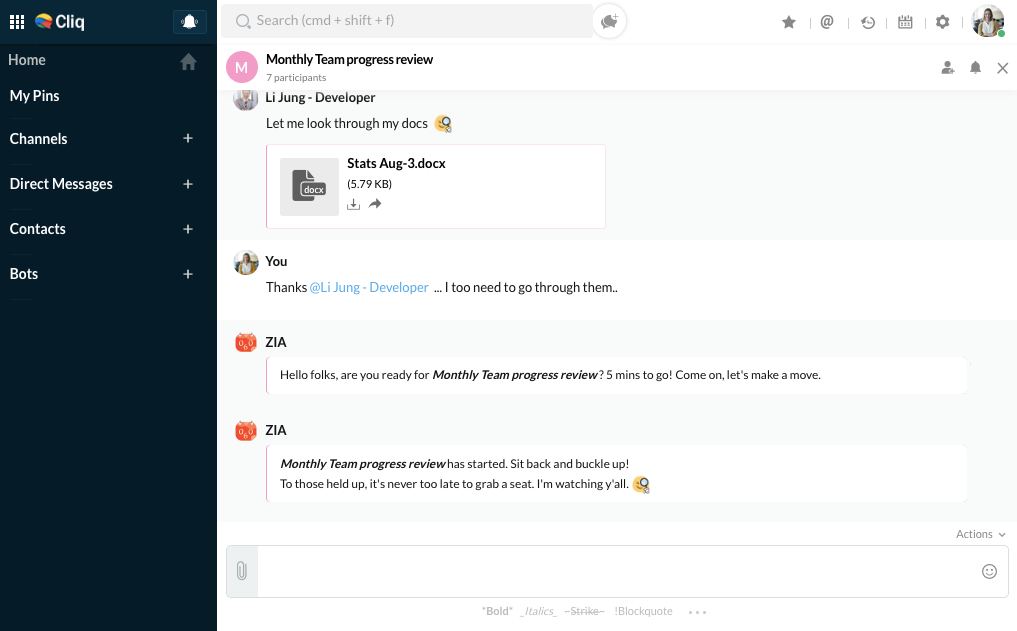Add participants using the person icon

pyautogui.click(x=947, y=68)
